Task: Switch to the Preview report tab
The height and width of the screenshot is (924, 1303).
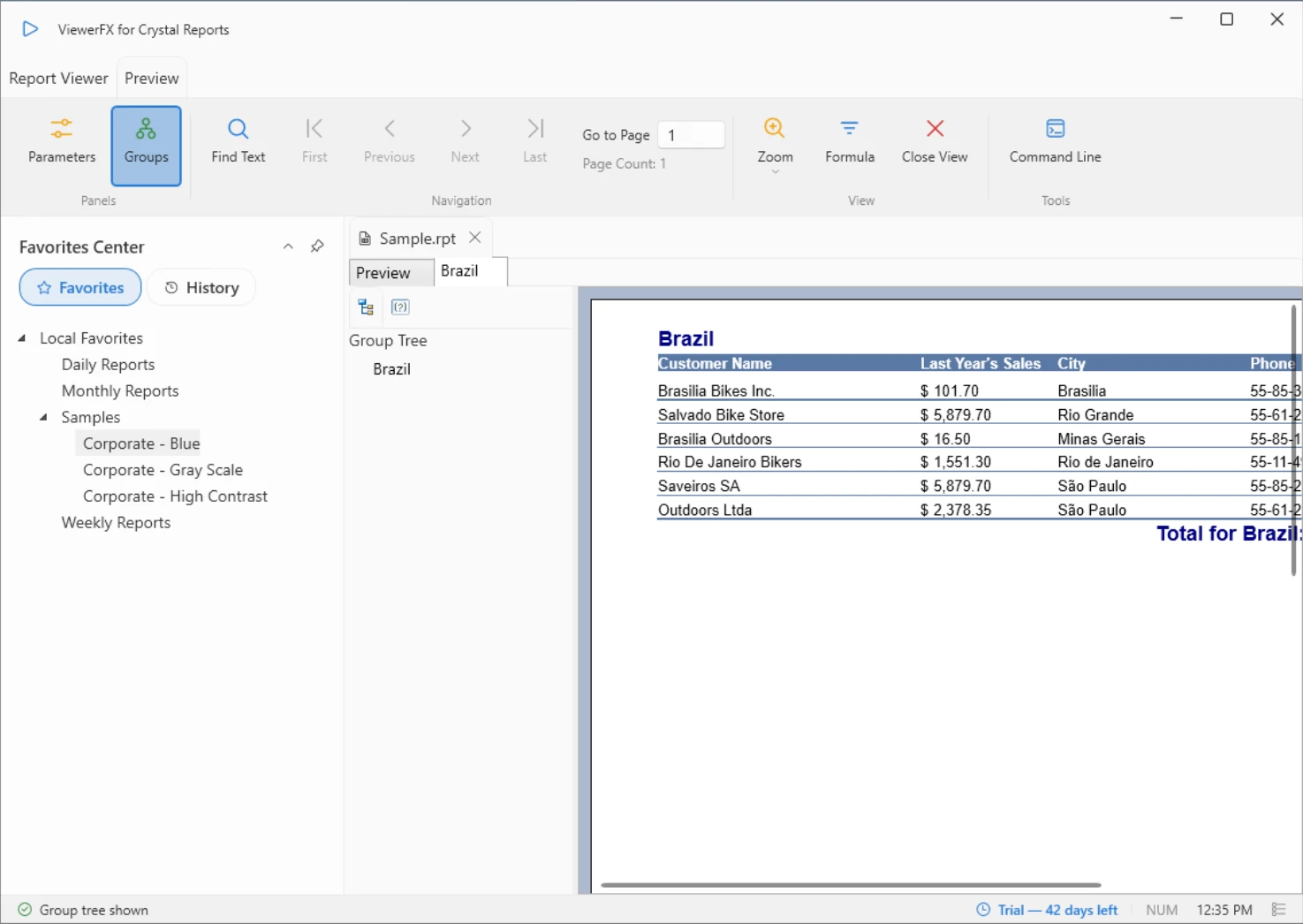Action: click(x=391, y=273)
